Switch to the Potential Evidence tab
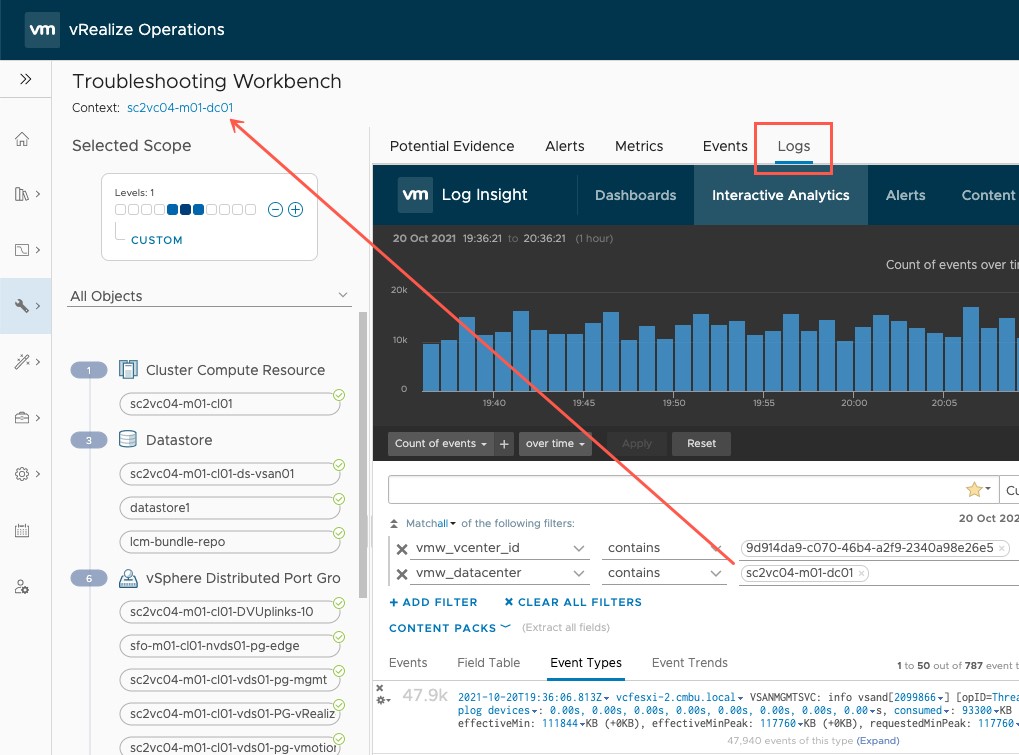This screenshot has width=1019, height=755. (452, 146)
